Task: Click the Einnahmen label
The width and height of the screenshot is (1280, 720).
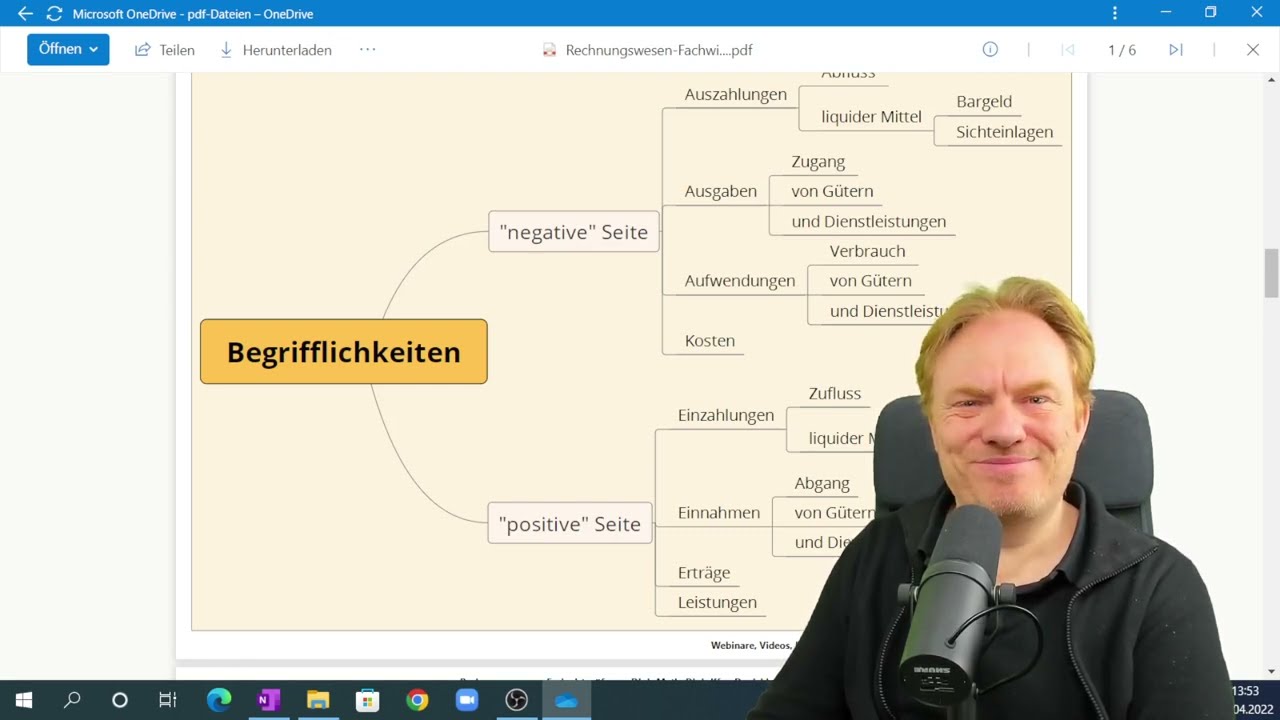Action: click(x=719, y=513)
